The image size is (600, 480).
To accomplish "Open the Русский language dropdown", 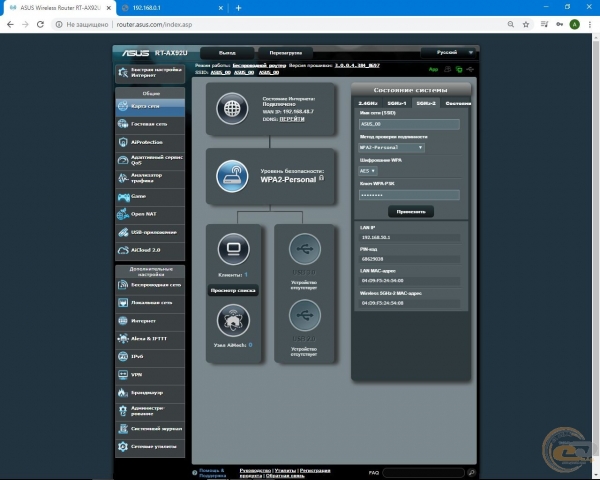I will pos(448,52).
